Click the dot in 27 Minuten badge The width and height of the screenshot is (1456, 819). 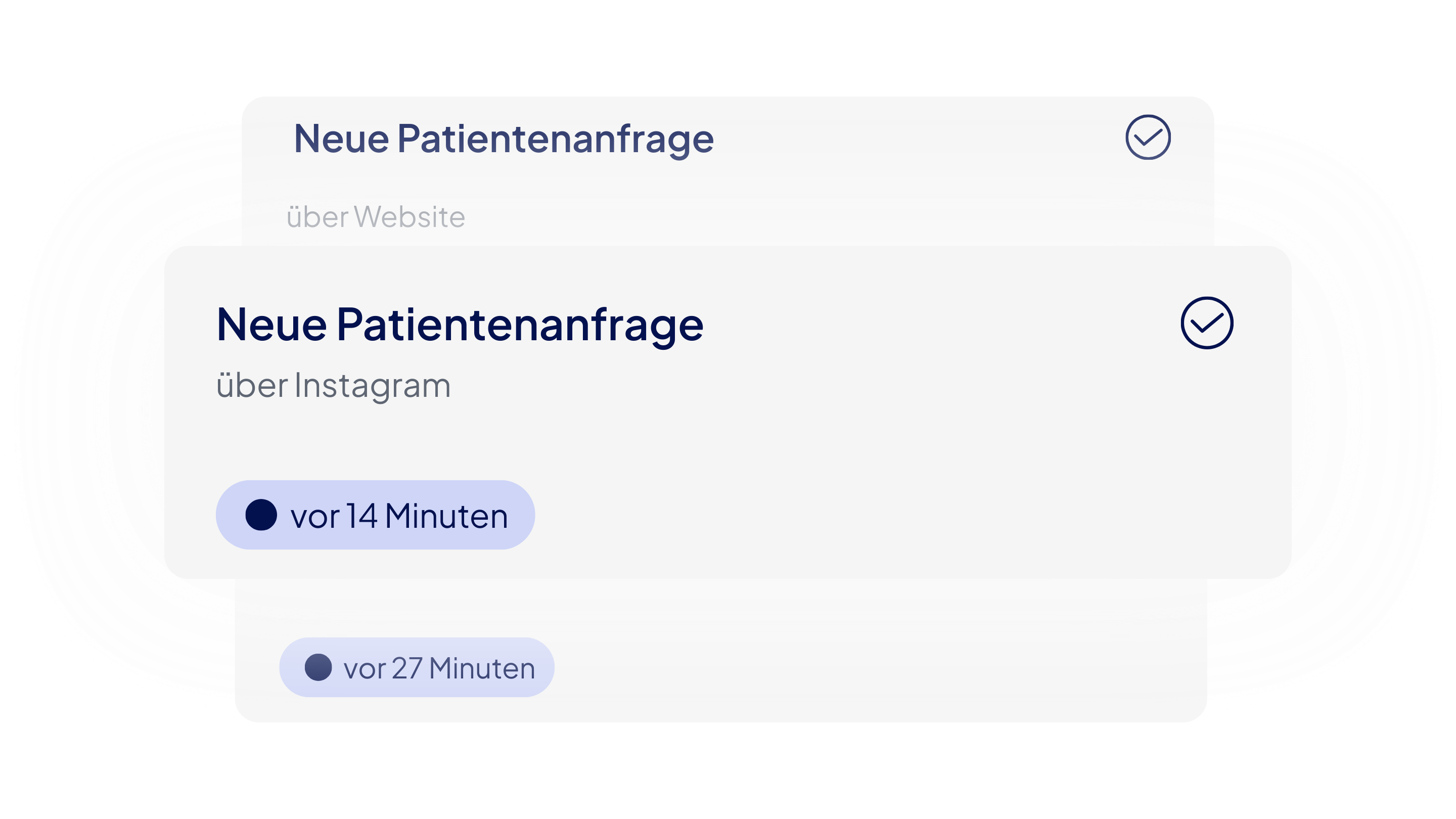pos(317,667)
